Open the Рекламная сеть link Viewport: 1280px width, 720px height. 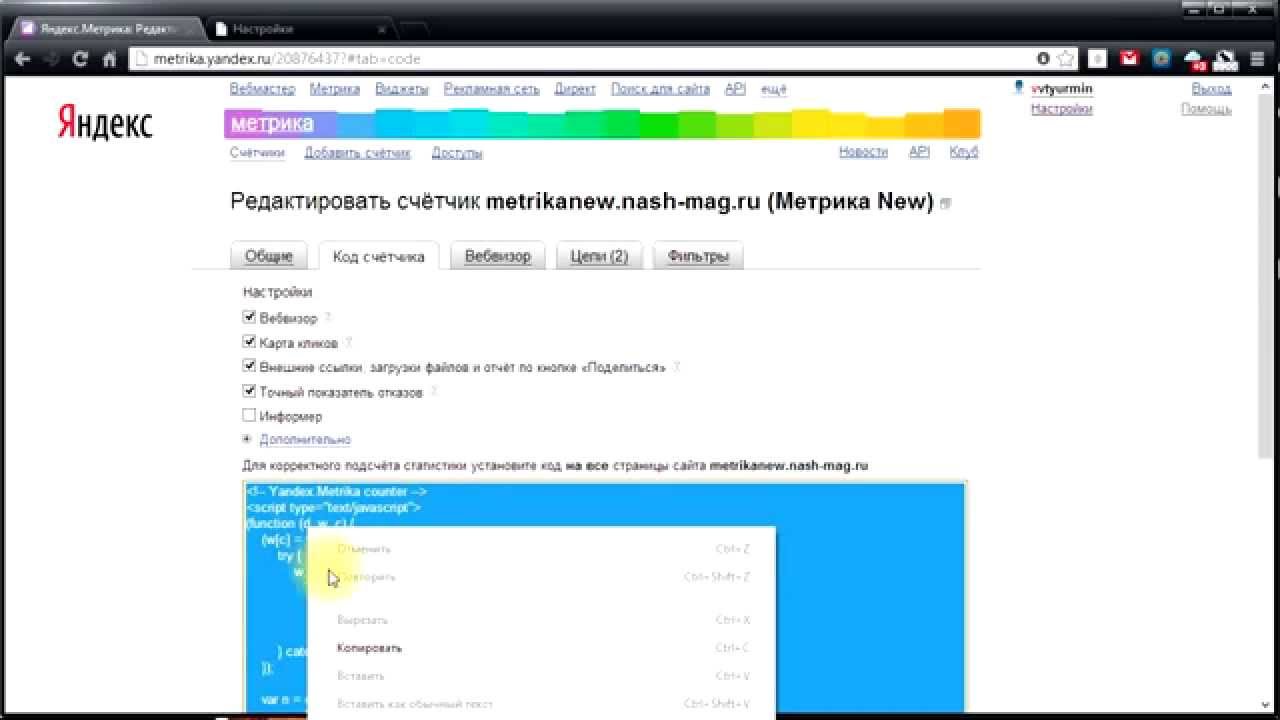pyautogui.click(x=491, y=89)
